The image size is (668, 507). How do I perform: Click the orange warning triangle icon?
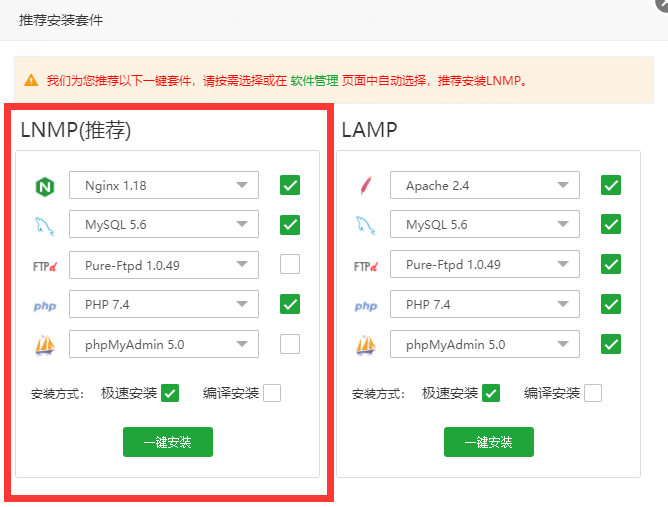click(x=31, y=80)
